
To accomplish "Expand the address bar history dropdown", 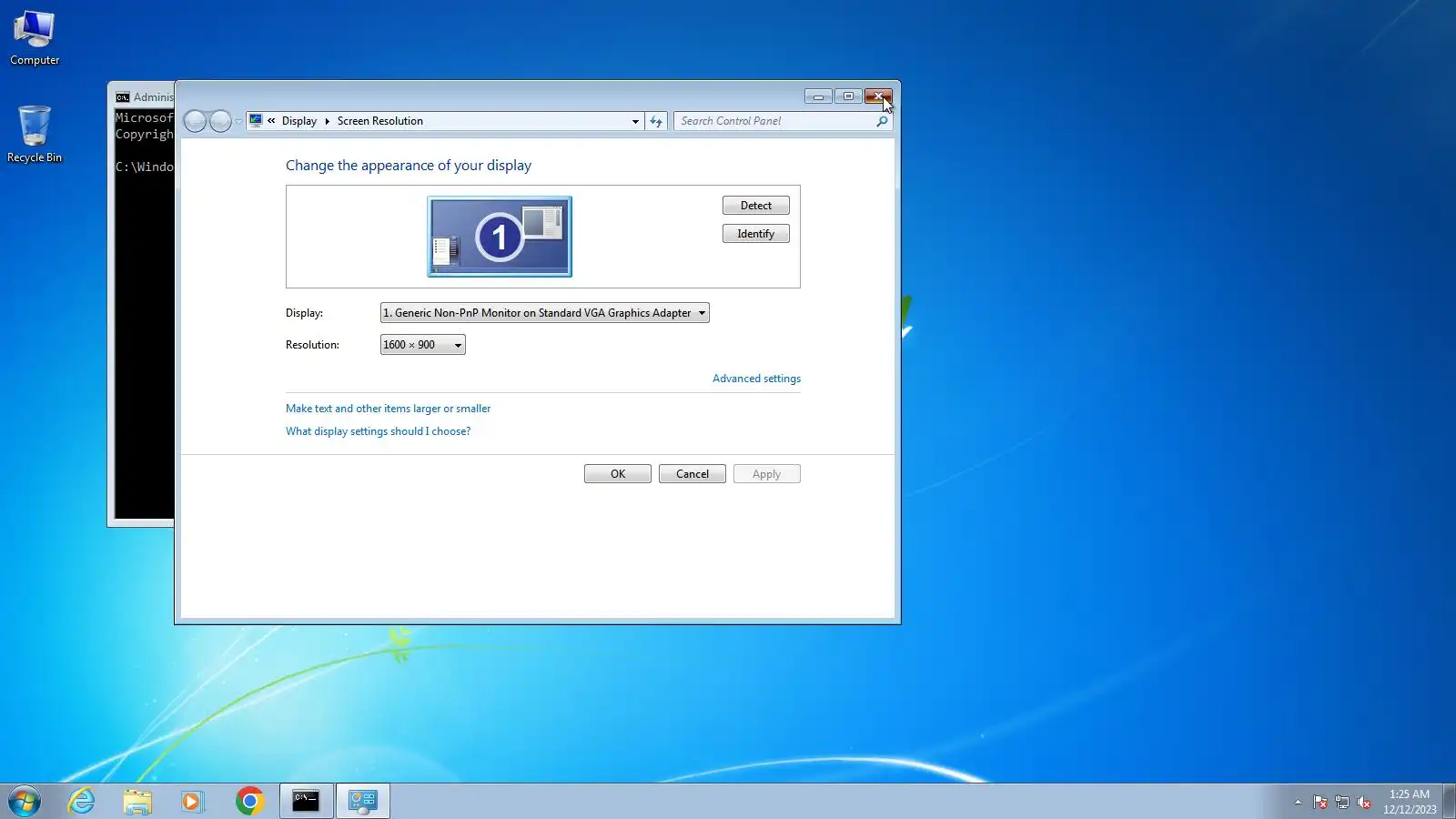I will point(635,121).
